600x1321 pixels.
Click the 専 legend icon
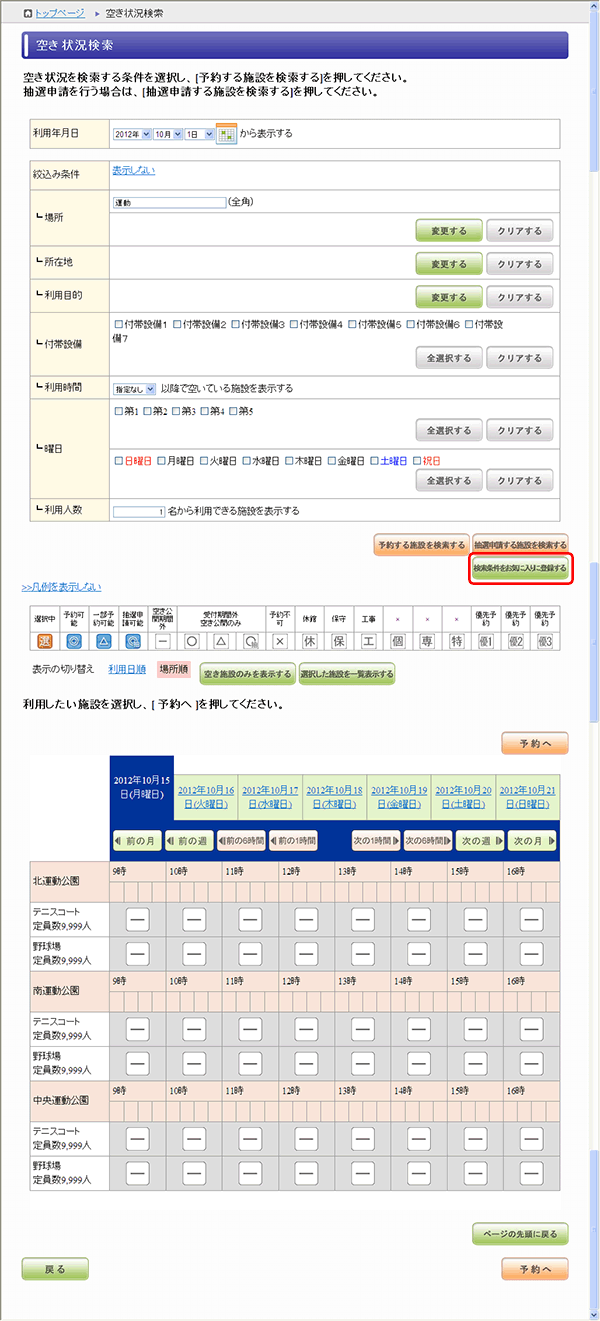pos(427,640)
